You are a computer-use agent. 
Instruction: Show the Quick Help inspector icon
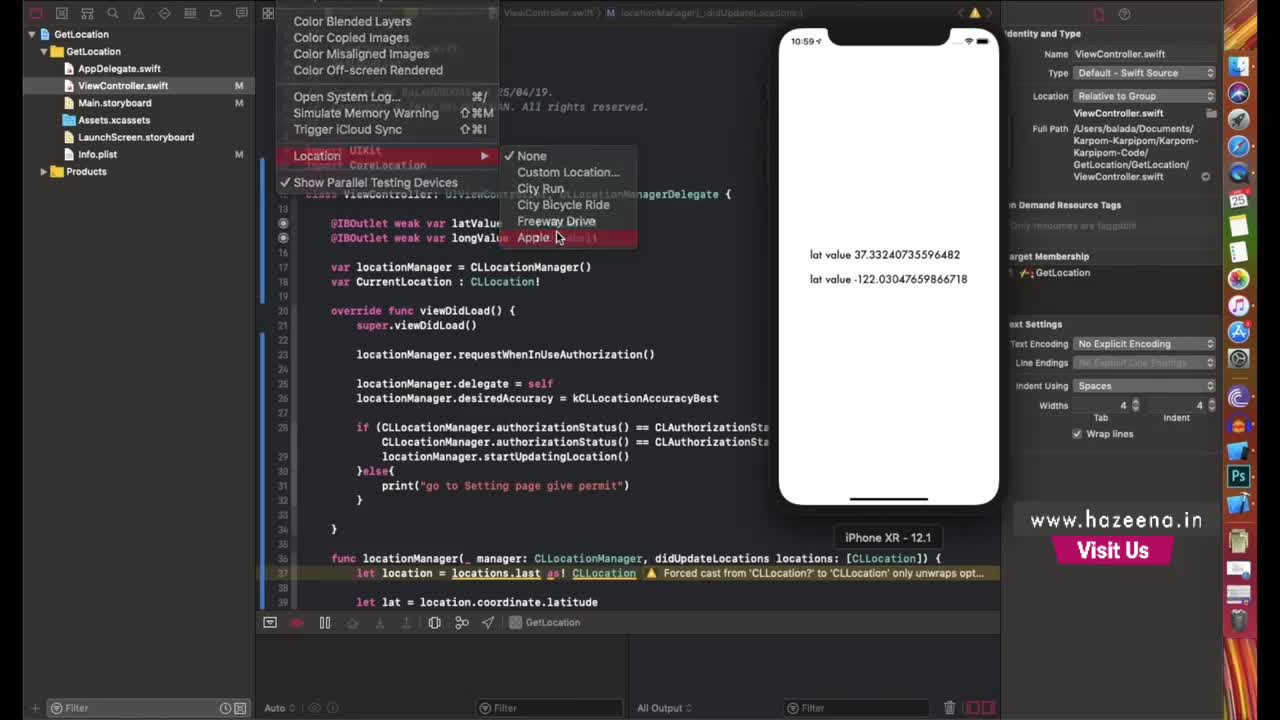(x=1125, y=14)
